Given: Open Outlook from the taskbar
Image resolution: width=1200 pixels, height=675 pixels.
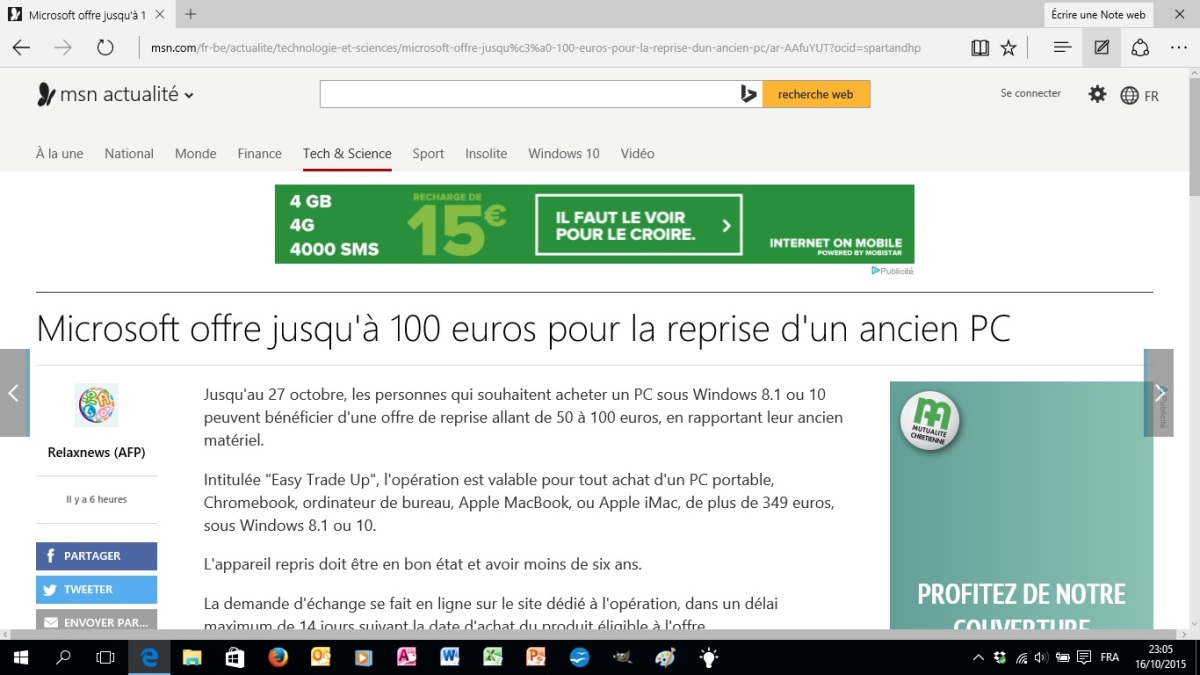Looking at the screenshot, I should click(x=321, y=657).
